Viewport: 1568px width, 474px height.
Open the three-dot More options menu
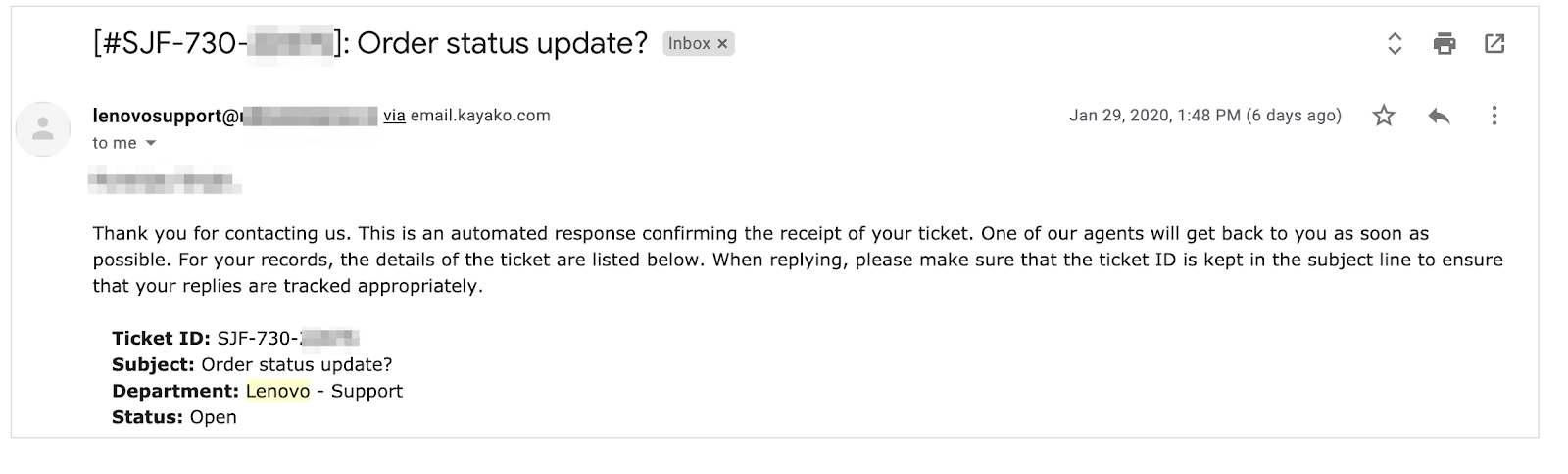[x=1494, y=116]
